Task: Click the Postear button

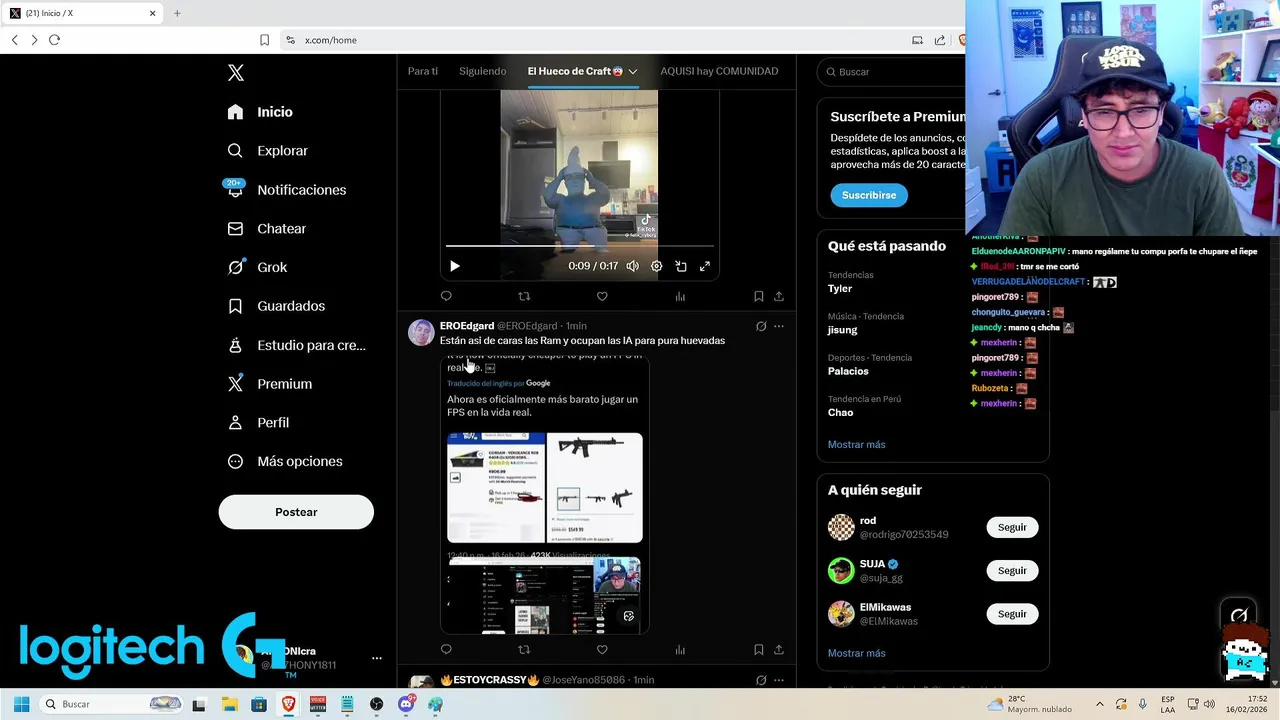Action: (296, 512)
